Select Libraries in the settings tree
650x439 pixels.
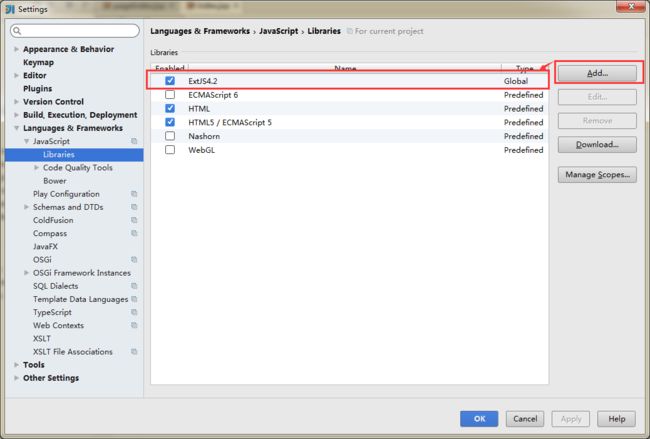59,154
